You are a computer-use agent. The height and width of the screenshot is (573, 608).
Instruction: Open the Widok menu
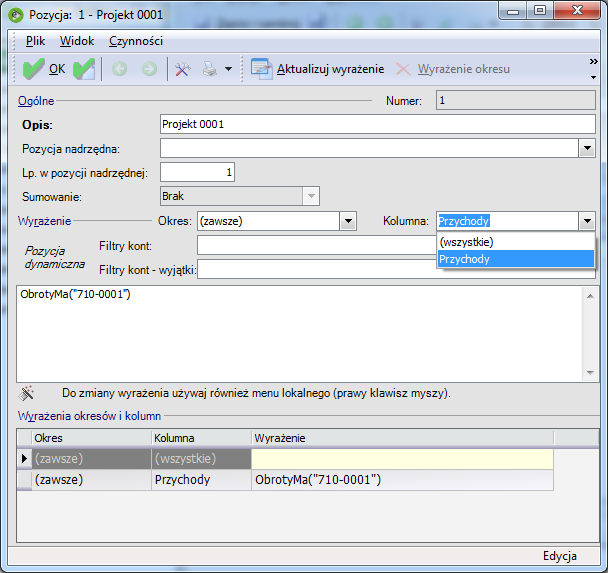pyautogui.click(x=77, y=41)
